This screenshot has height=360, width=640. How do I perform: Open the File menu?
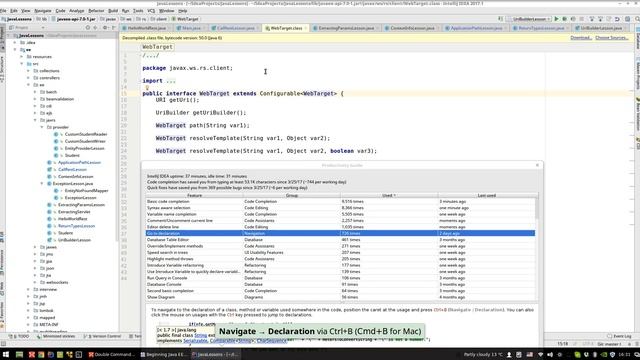point(3,11)
